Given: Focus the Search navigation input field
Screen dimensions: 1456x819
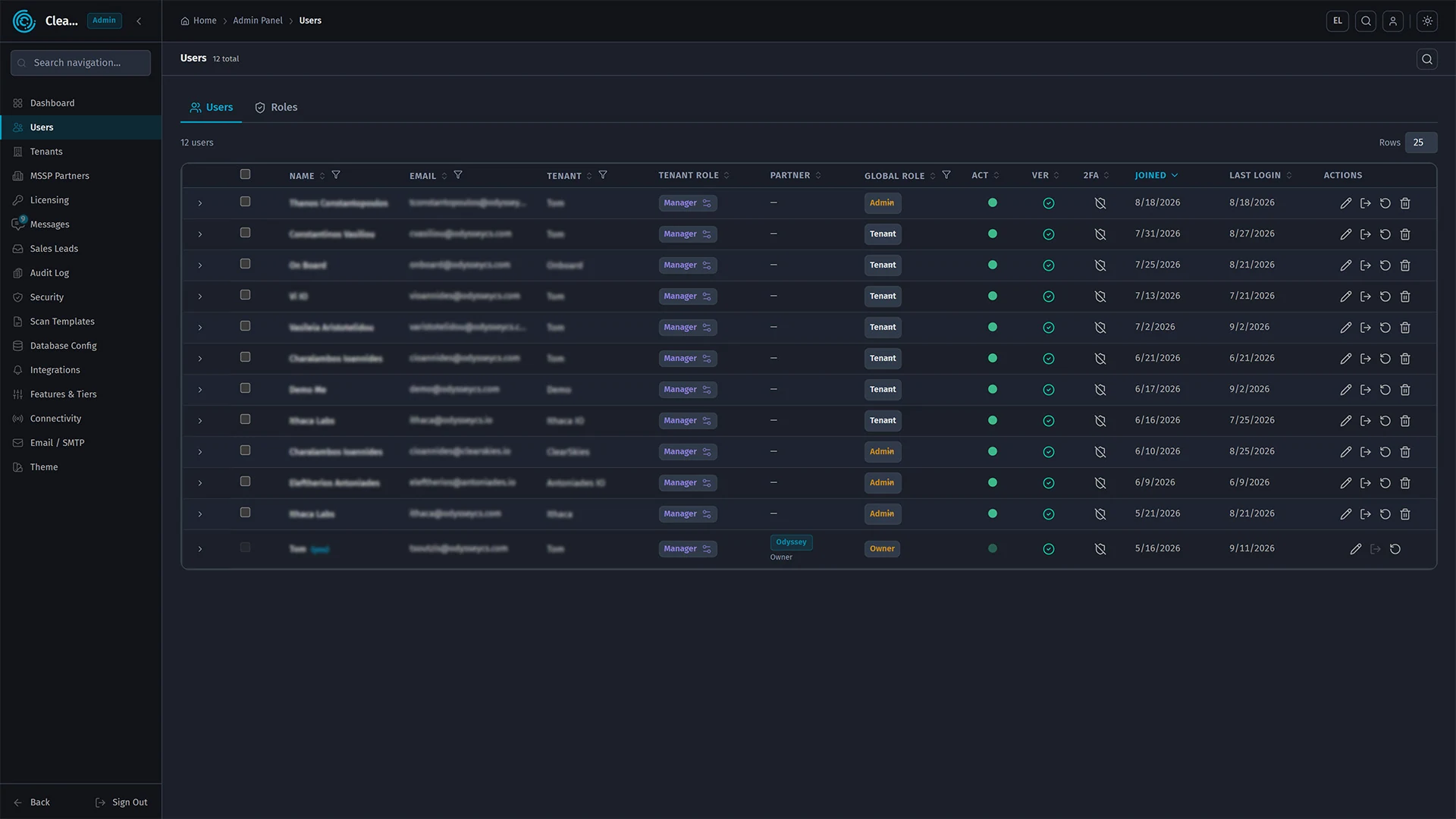Looking at the screenshot, I should (x=80, y=63).
